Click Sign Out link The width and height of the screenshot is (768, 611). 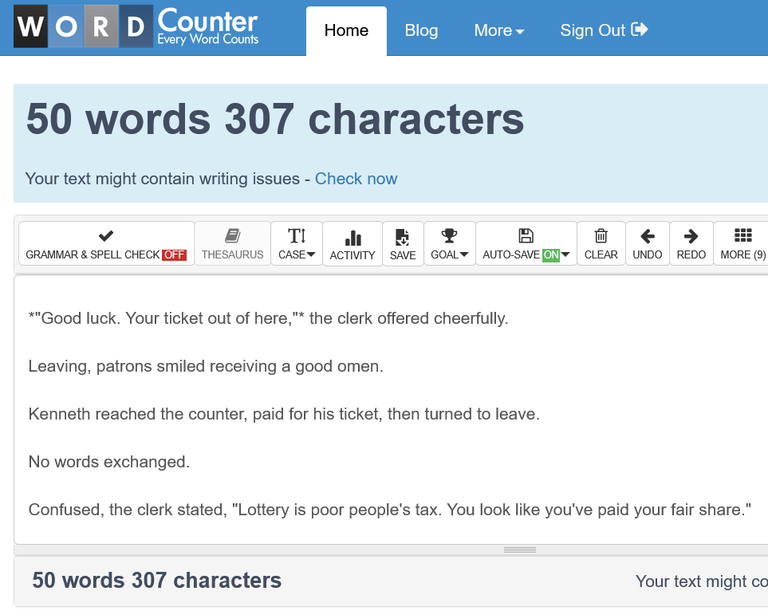click(604, 30)
